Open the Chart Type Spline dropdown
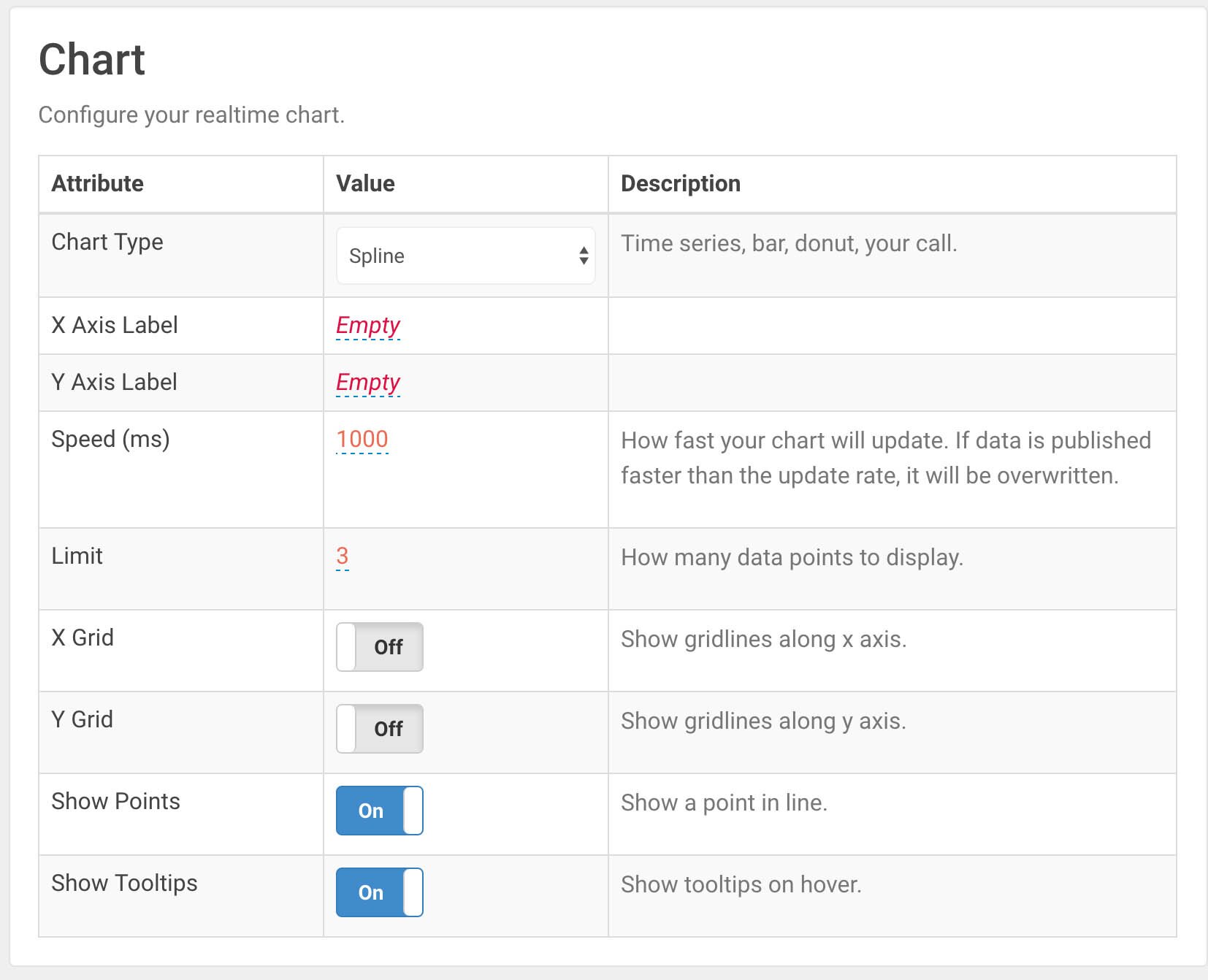The image size is (1208, 980). (465, 256)
